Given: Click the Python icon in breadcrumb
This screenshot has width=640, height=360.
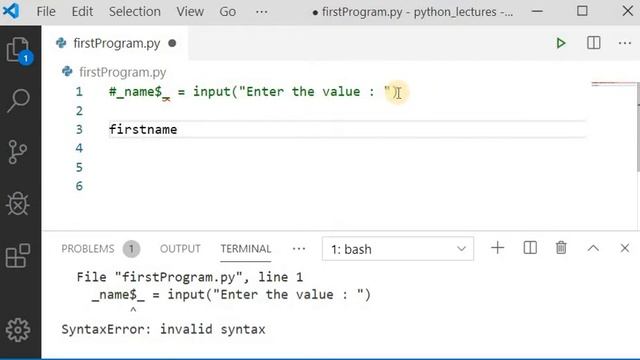Looking at the screenshot, I should (x=67, y=72).
